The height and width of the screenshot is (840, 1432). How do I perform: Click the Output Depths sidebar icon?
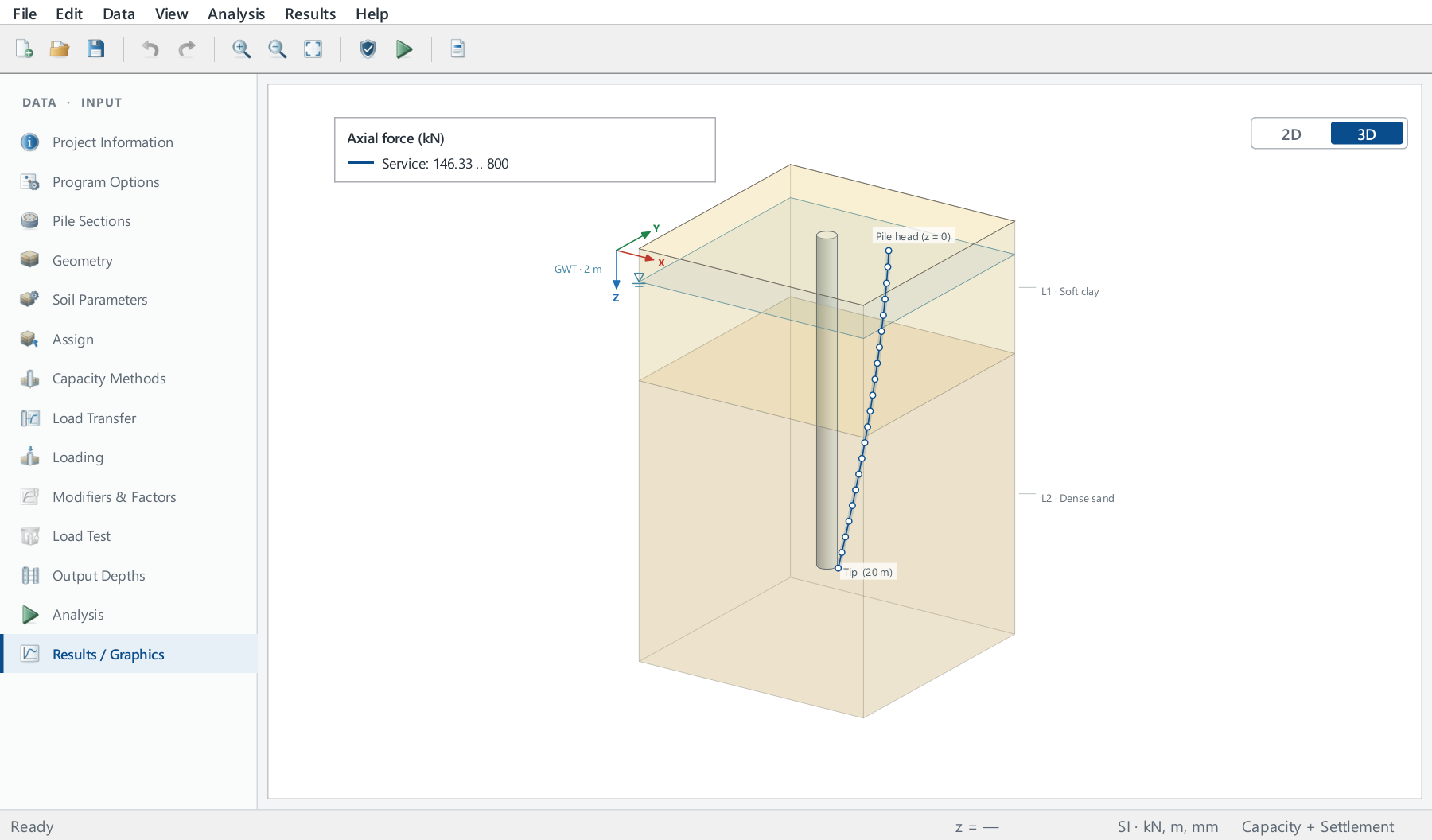[x=29, y=576]
